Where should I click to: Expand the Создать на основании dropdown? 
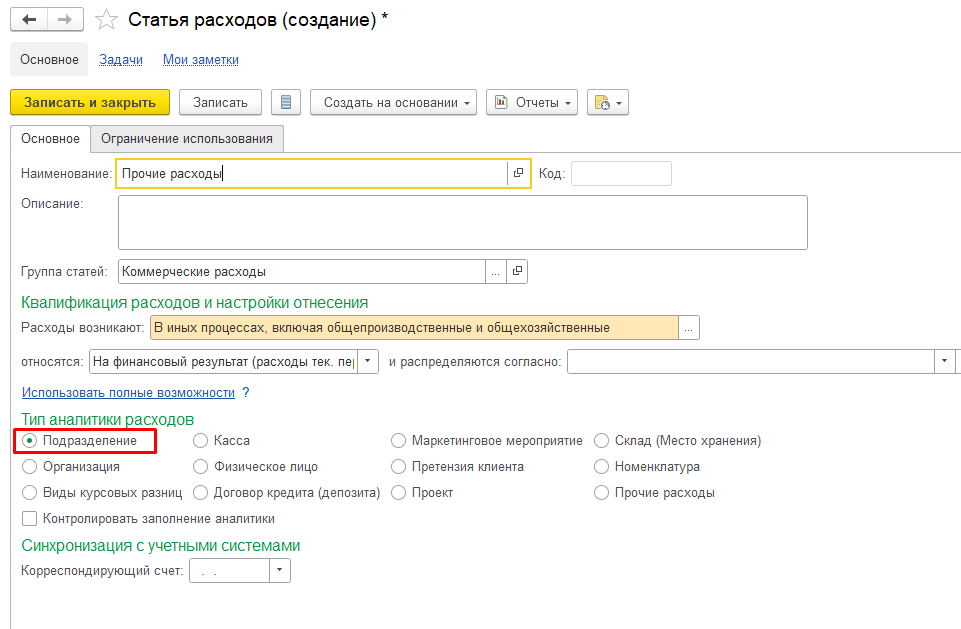click(393, 102)
